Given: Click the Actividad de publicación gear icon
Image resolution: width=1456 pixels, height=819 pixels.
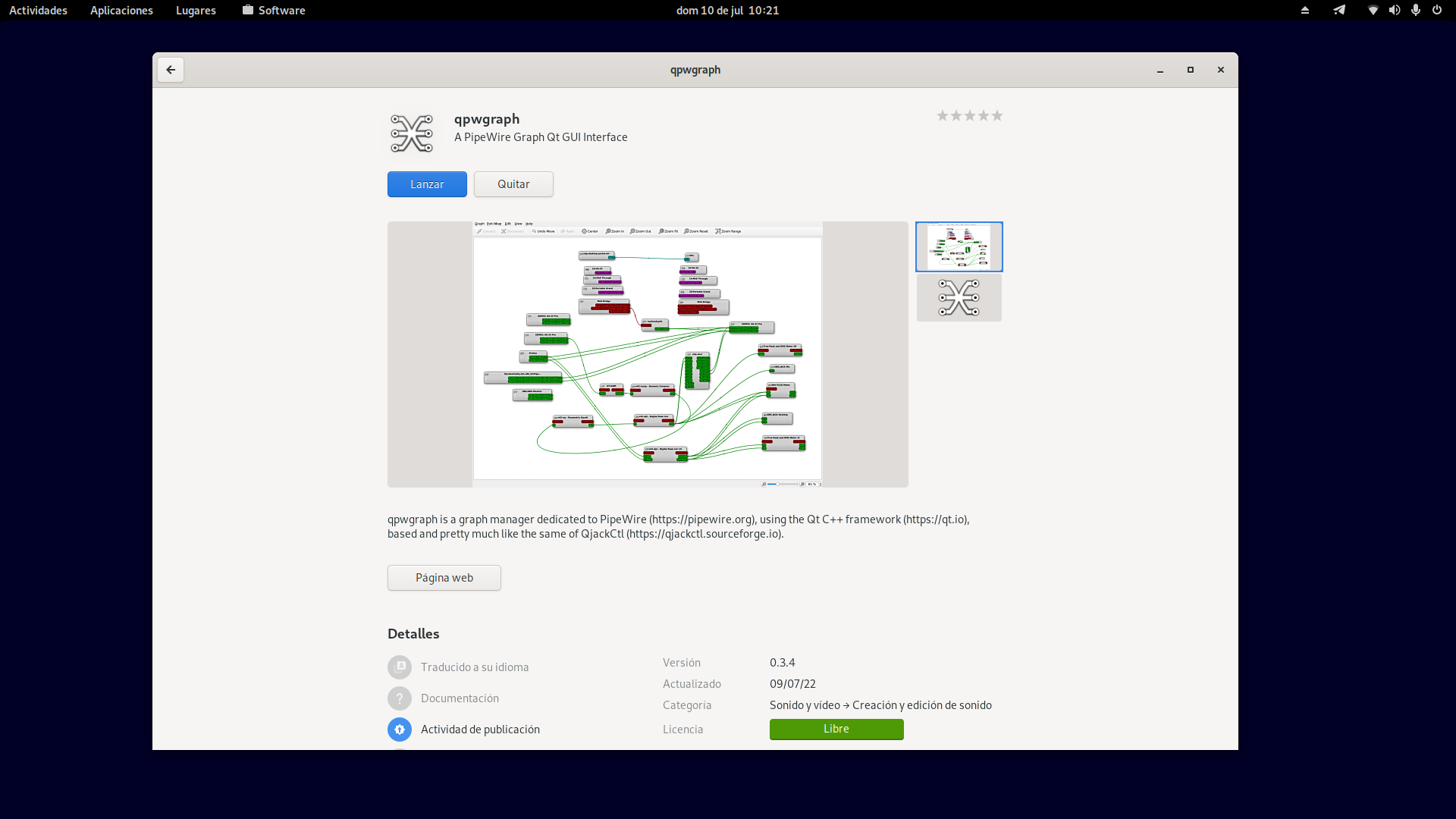Looking at the screenshot, I should click(400, 730).
